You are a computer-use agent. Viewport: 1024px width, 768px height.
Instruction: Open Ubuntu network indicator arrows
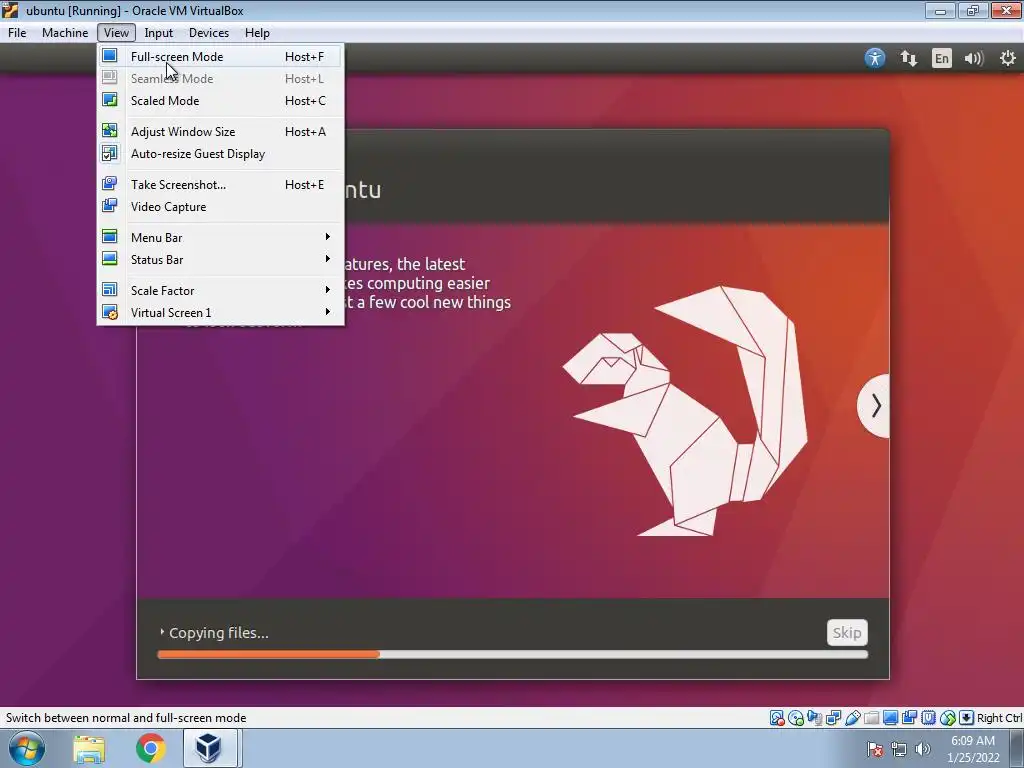coord(908,58)
